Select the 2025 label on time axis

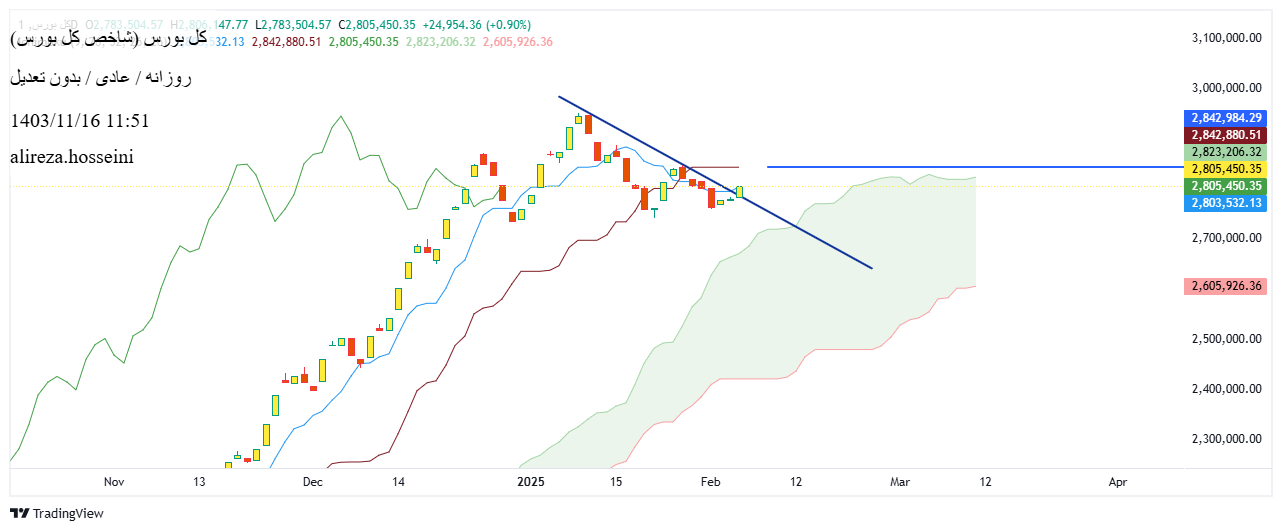[x=532, y=482]
